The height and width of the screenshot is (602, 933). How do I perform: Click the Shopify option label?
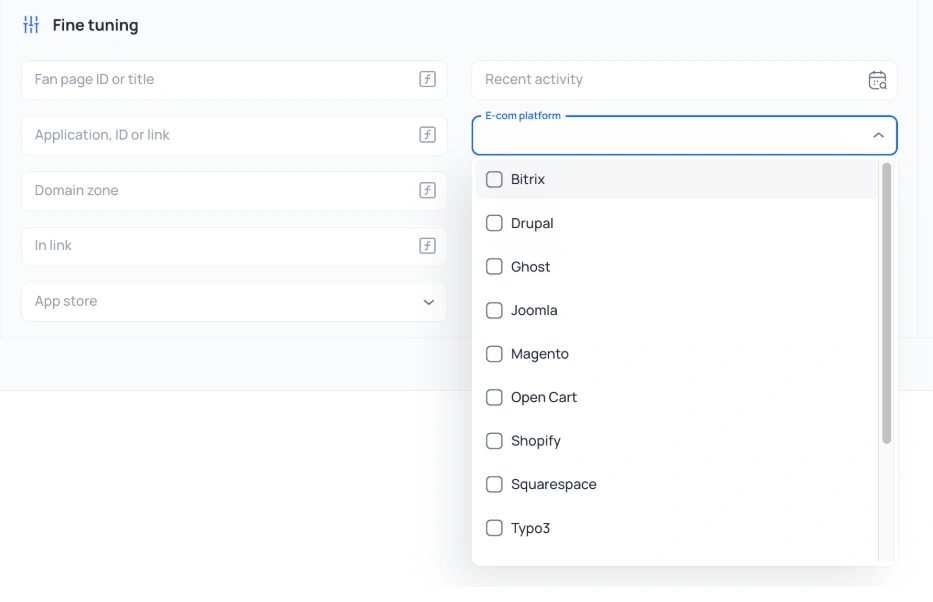click(536, 441)
